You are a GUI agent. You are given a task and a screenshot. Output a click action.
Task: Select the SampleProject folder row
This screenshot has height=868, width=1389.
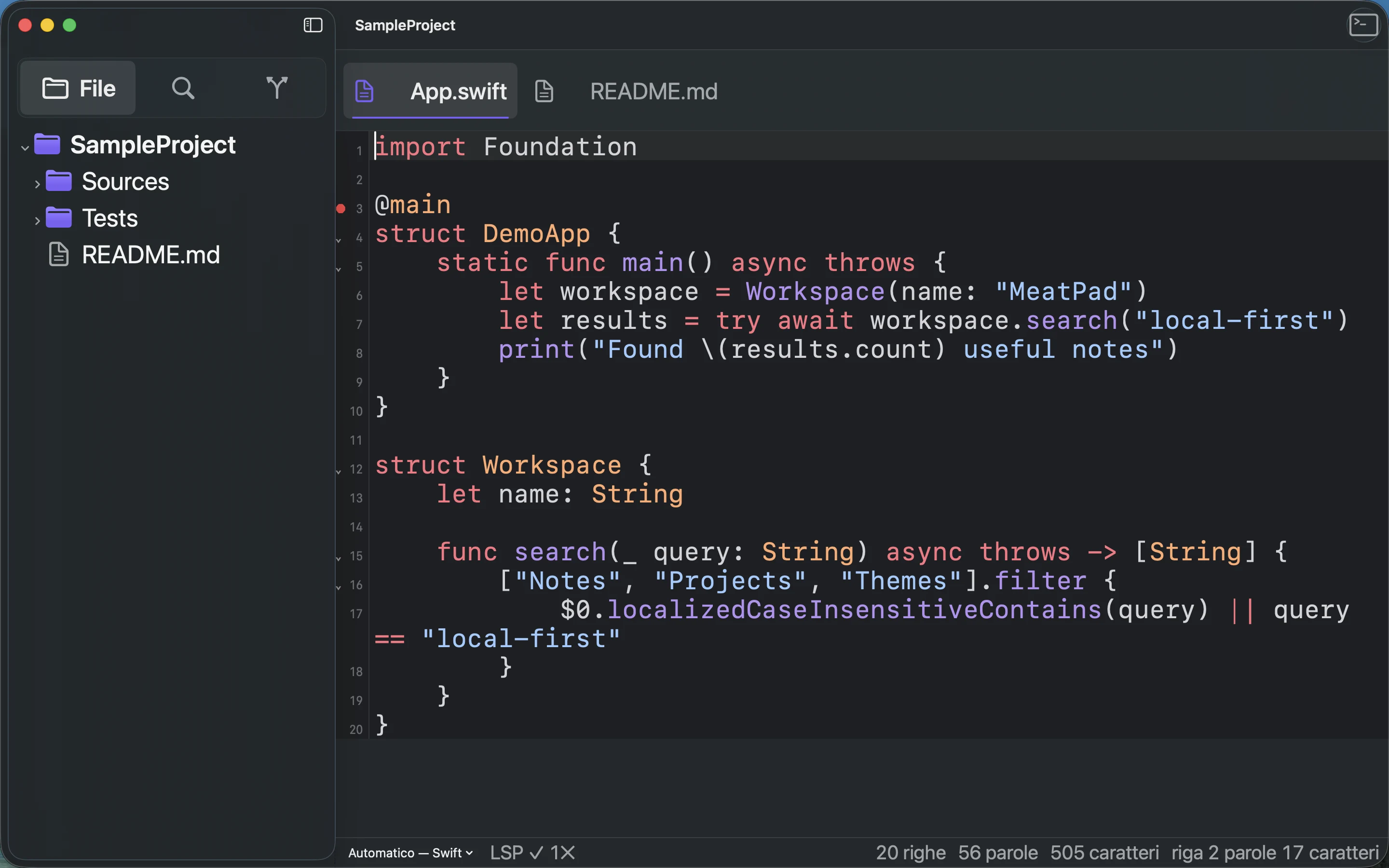(x=172, y=145)
